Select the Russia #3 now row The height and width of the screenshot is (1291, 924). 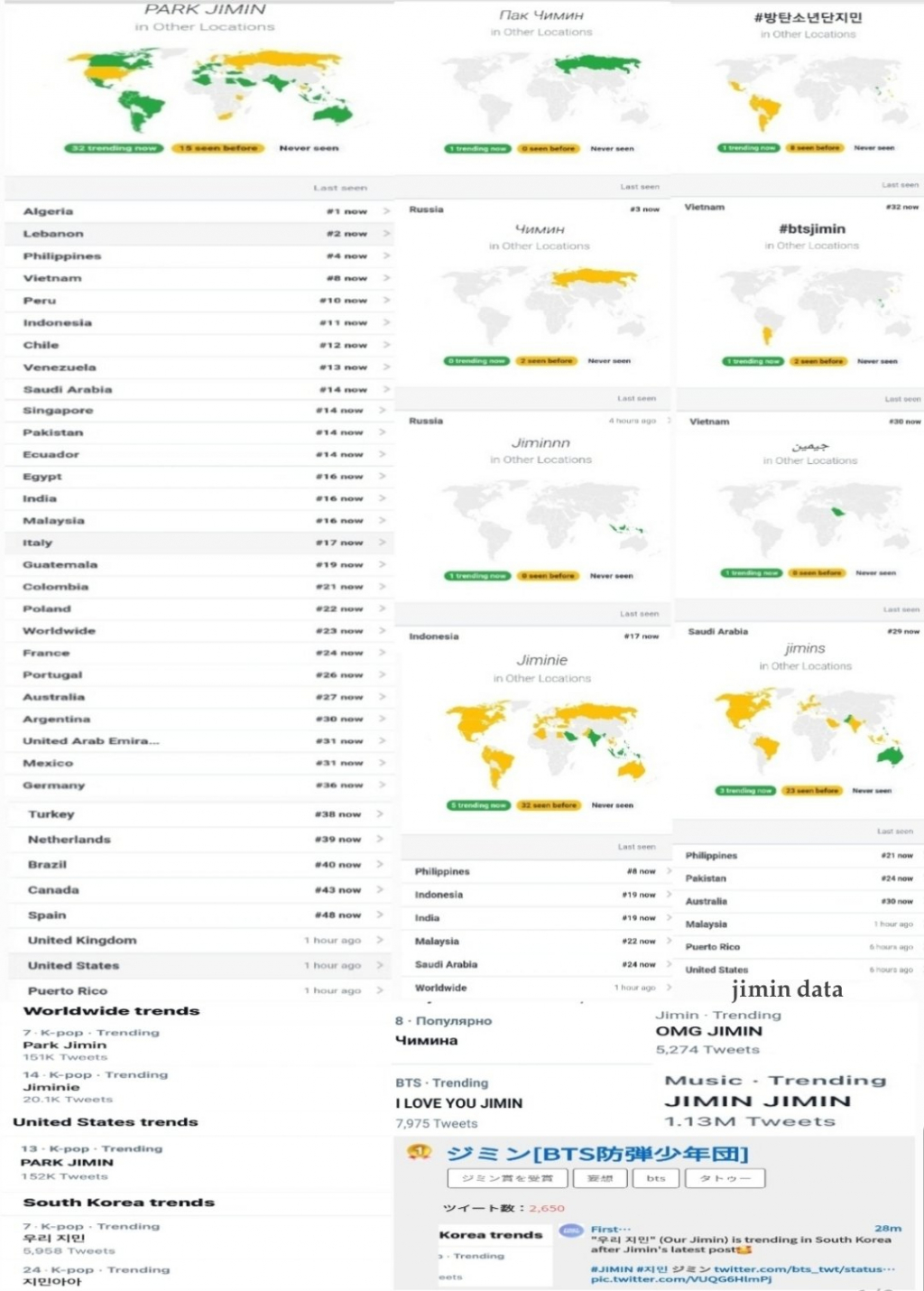pos(535,209)
